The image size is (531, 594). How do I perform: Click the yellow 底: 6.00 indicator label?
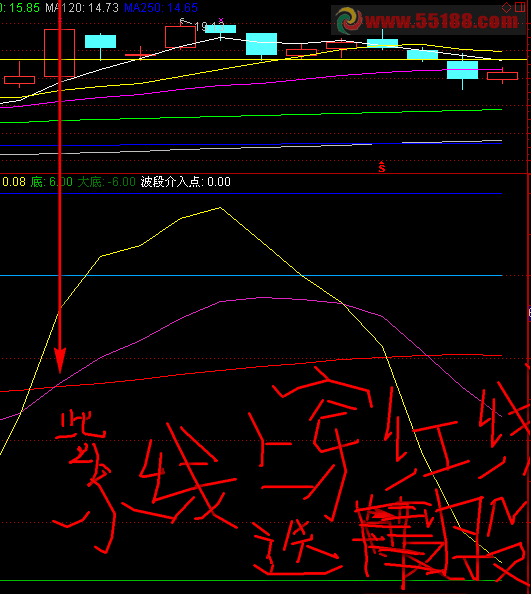click(52, 182)
